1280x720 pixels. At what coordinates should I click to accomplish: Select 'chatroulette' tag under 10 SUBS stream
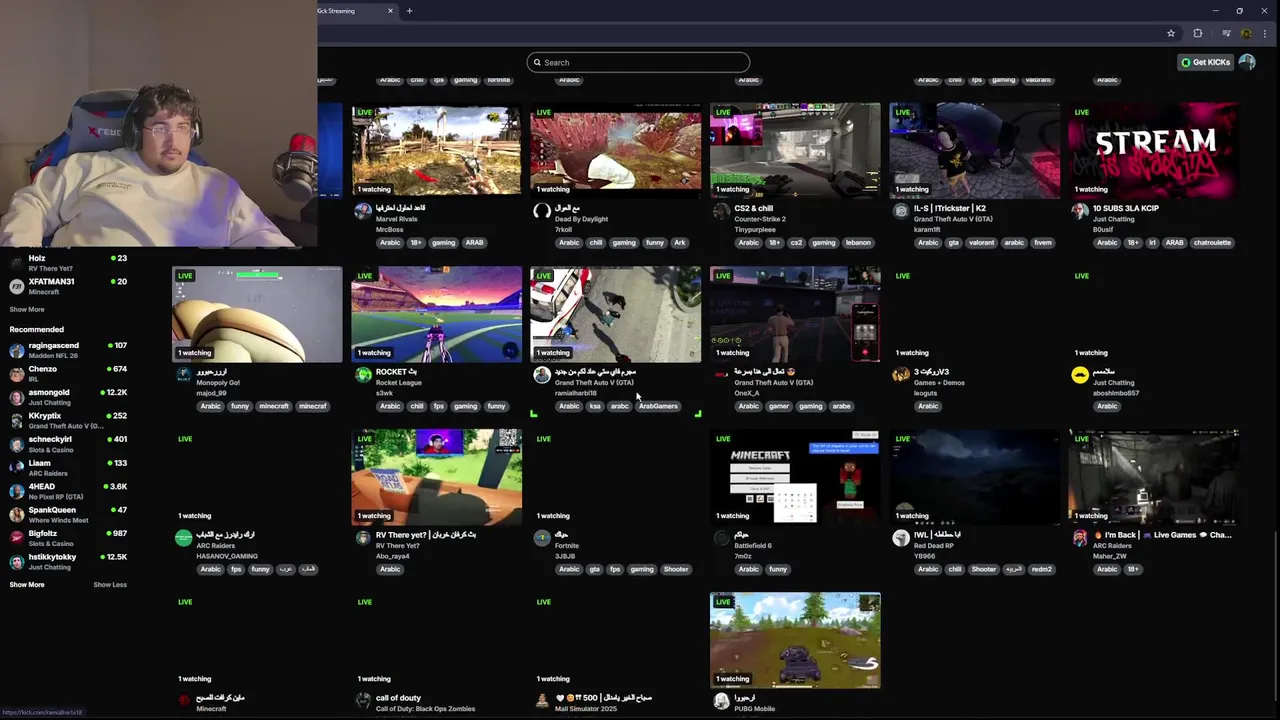click(1212, 242)
